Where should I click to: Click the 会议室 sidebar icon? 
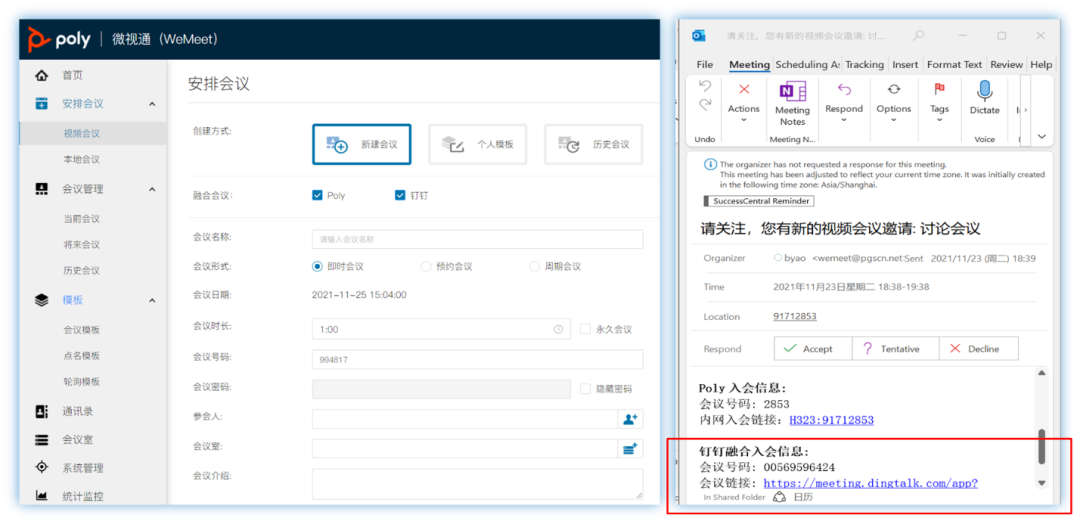pyautogui.click(x=42, y=439)
